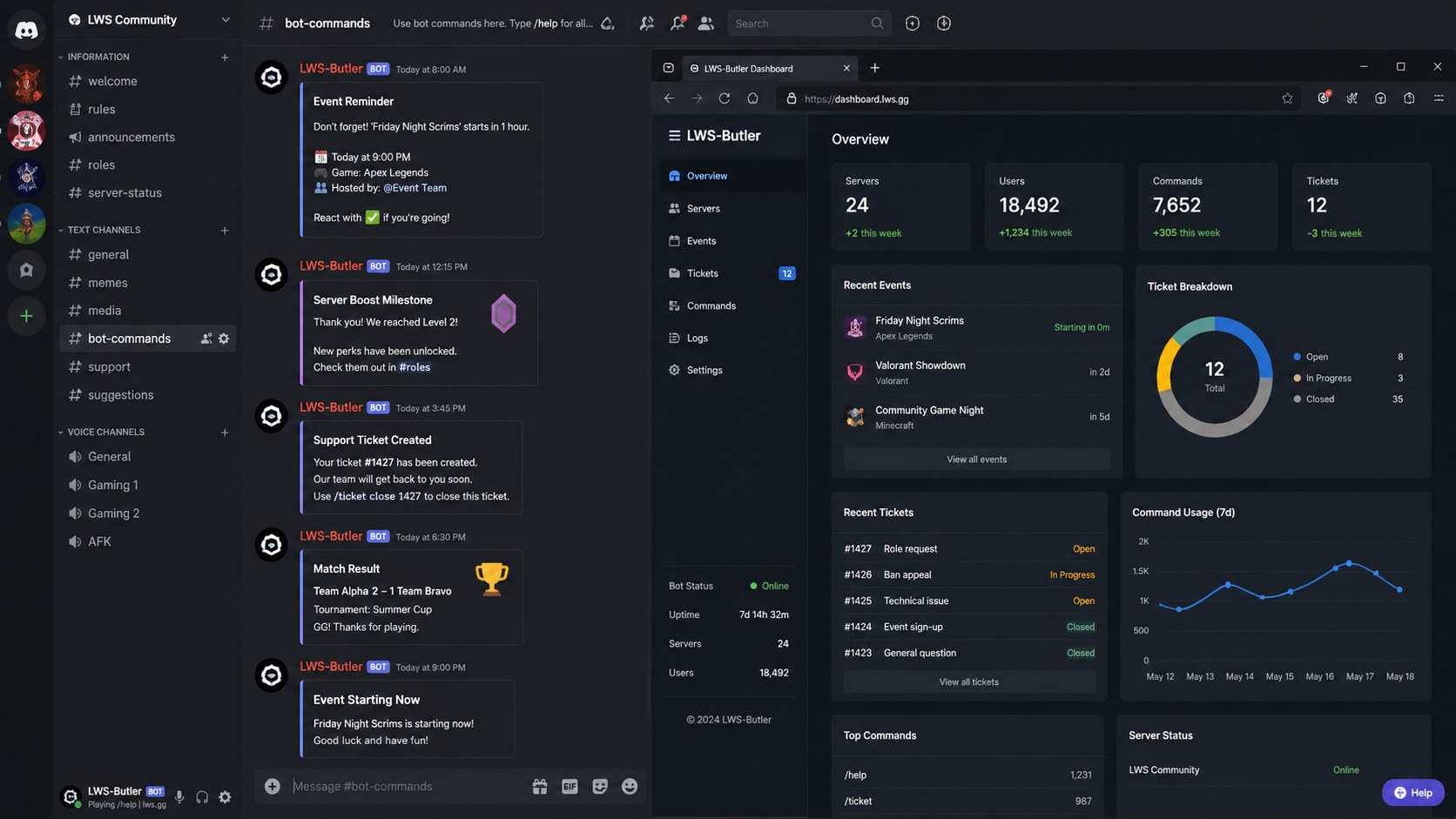Open Settings in dashboard sidebar
The width and height of the screenshot is (1456, 819).
(x=732, y=370)
